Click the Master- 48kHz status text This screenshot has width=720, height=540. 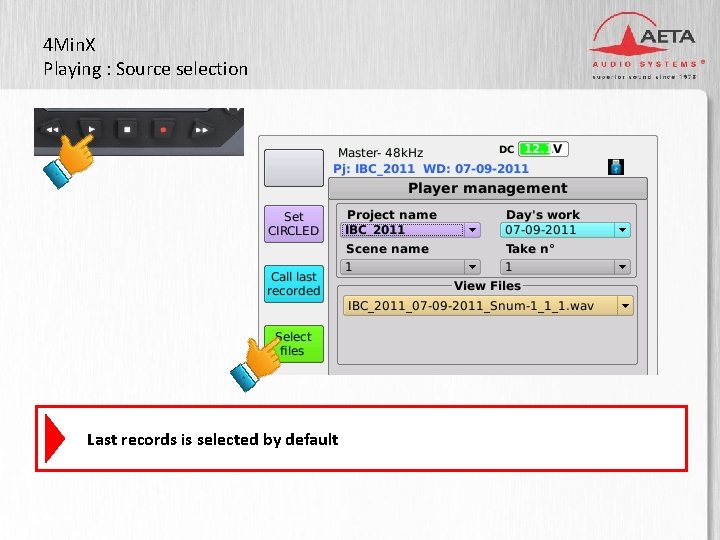point(380,152)
